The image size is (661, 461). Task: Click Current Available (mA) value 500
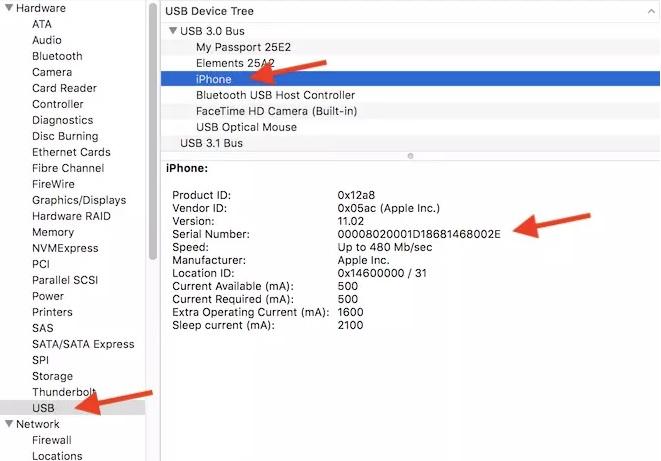pos(347,287)
